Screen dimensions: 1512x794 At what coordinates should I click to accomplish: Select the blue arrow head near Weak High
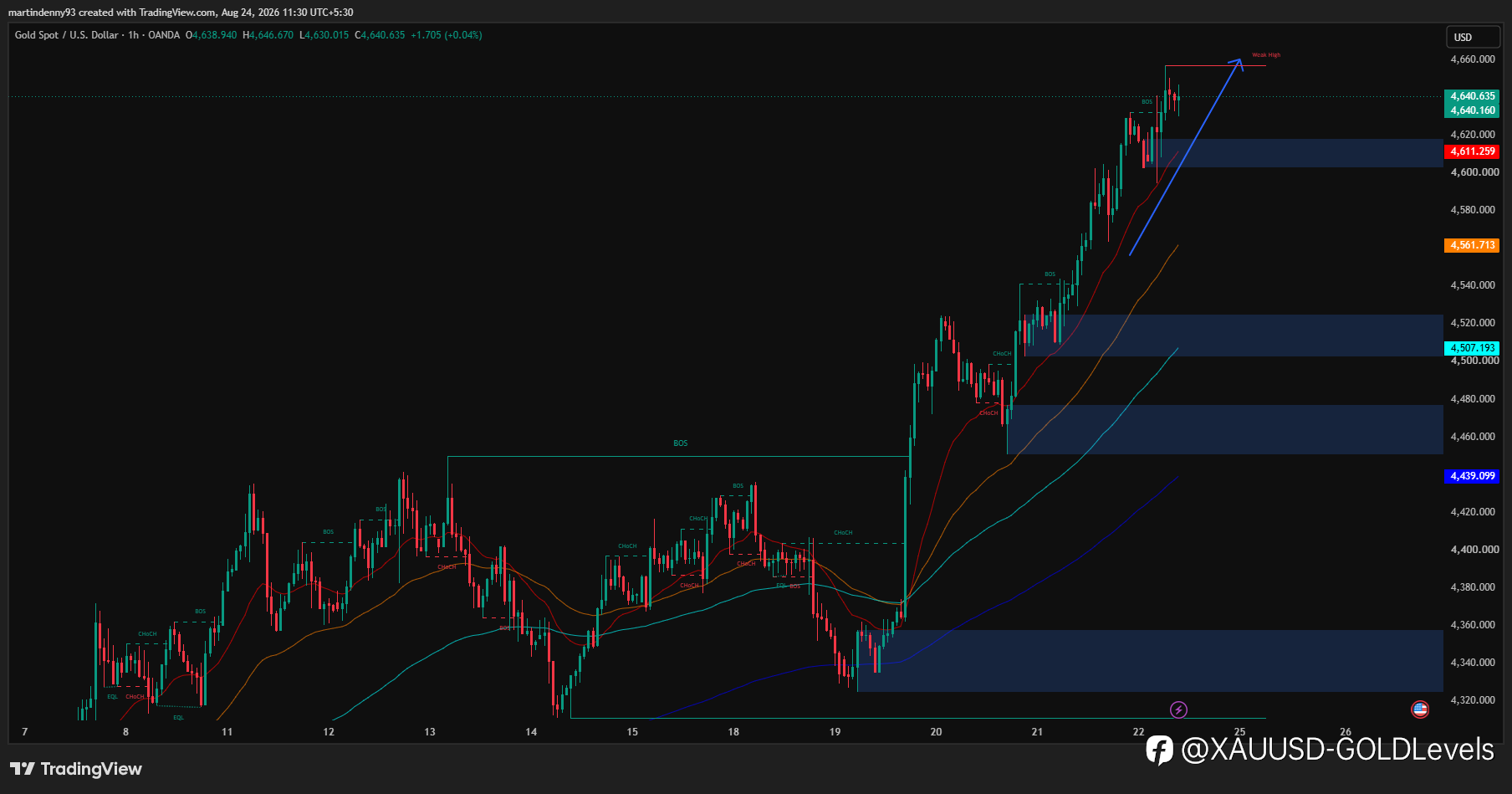[x=1238, y=64]
